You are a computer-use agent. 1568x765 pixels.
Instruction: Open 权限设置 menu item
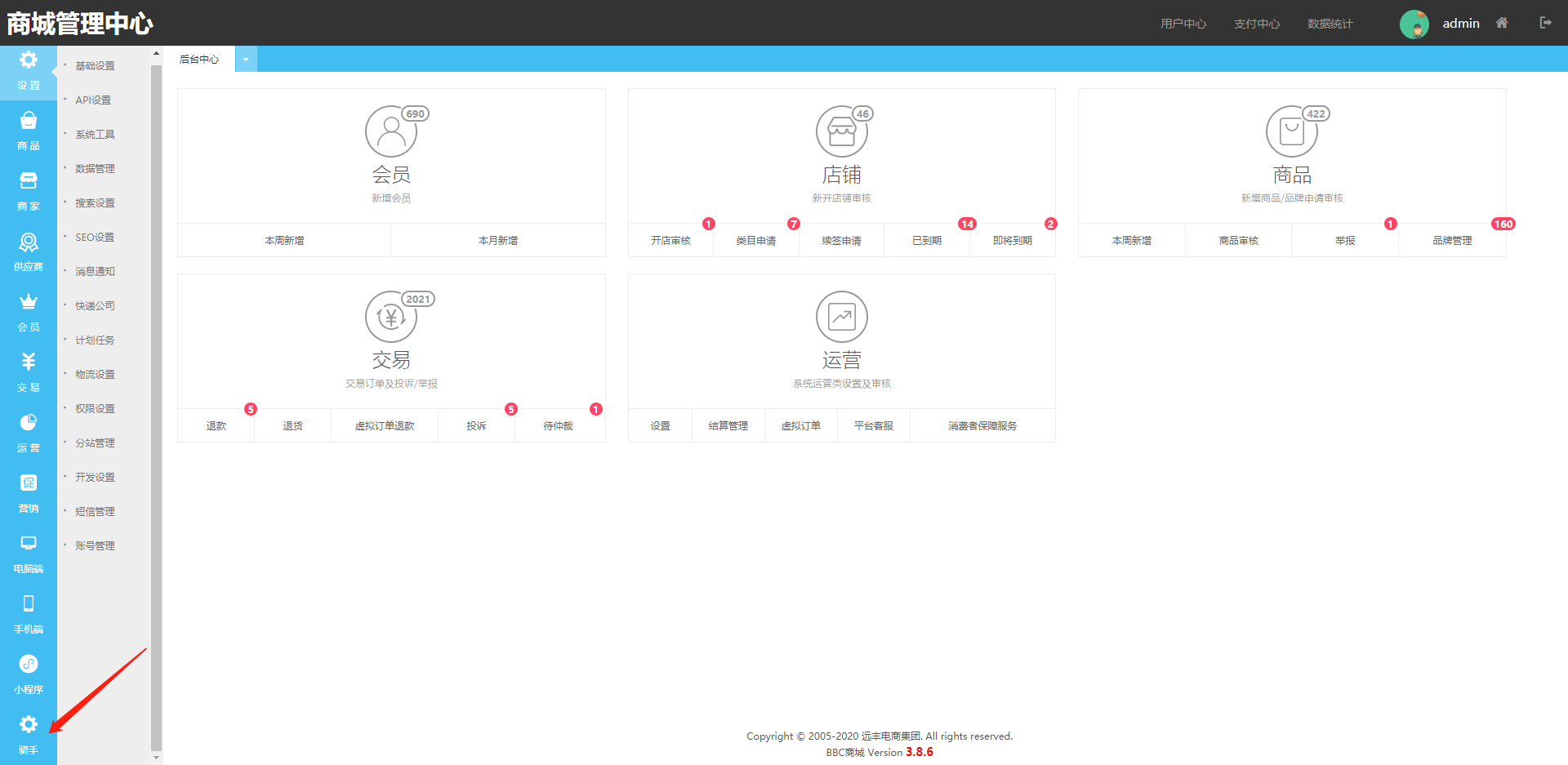pos(96,409)
